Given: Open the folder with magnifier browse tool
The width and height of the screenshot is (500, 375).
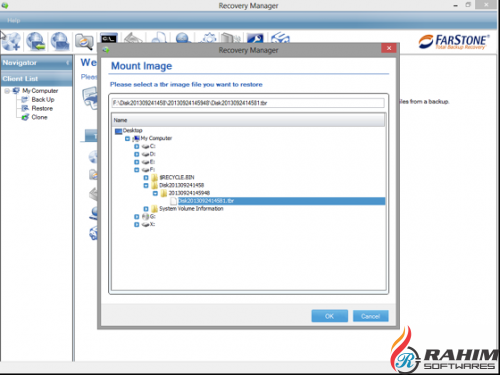Looking at the screenshot, I should click(84, 42).
